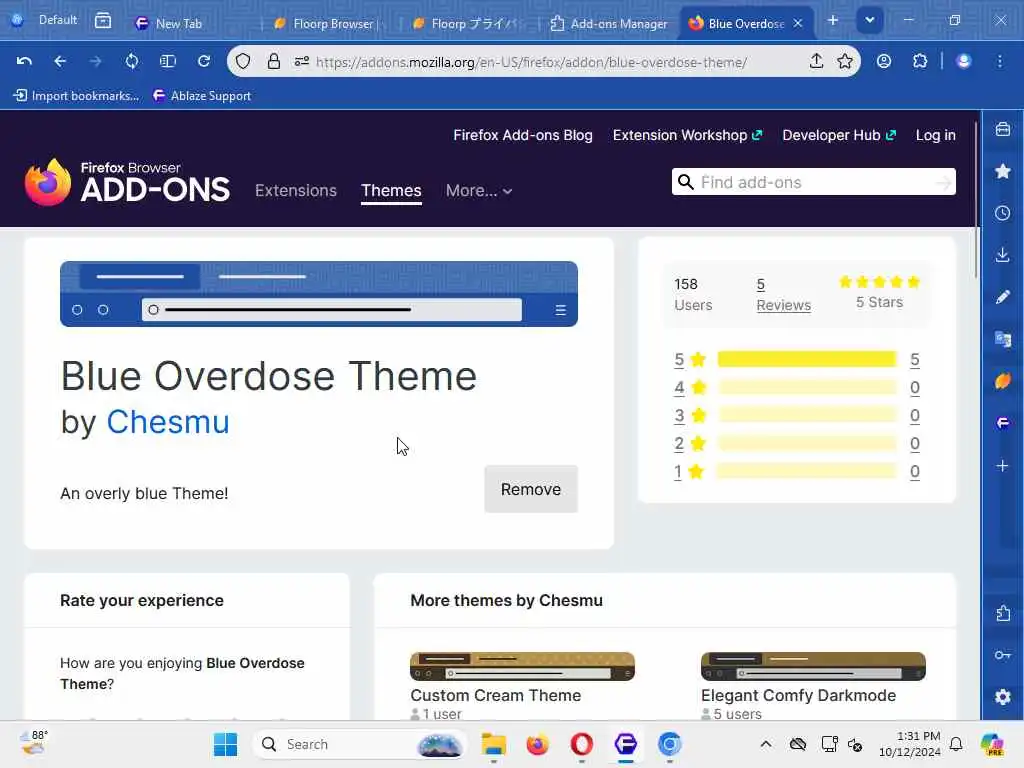Close the Blue Overdose tab
The image size is (1024, 768).
click(797, 24)
